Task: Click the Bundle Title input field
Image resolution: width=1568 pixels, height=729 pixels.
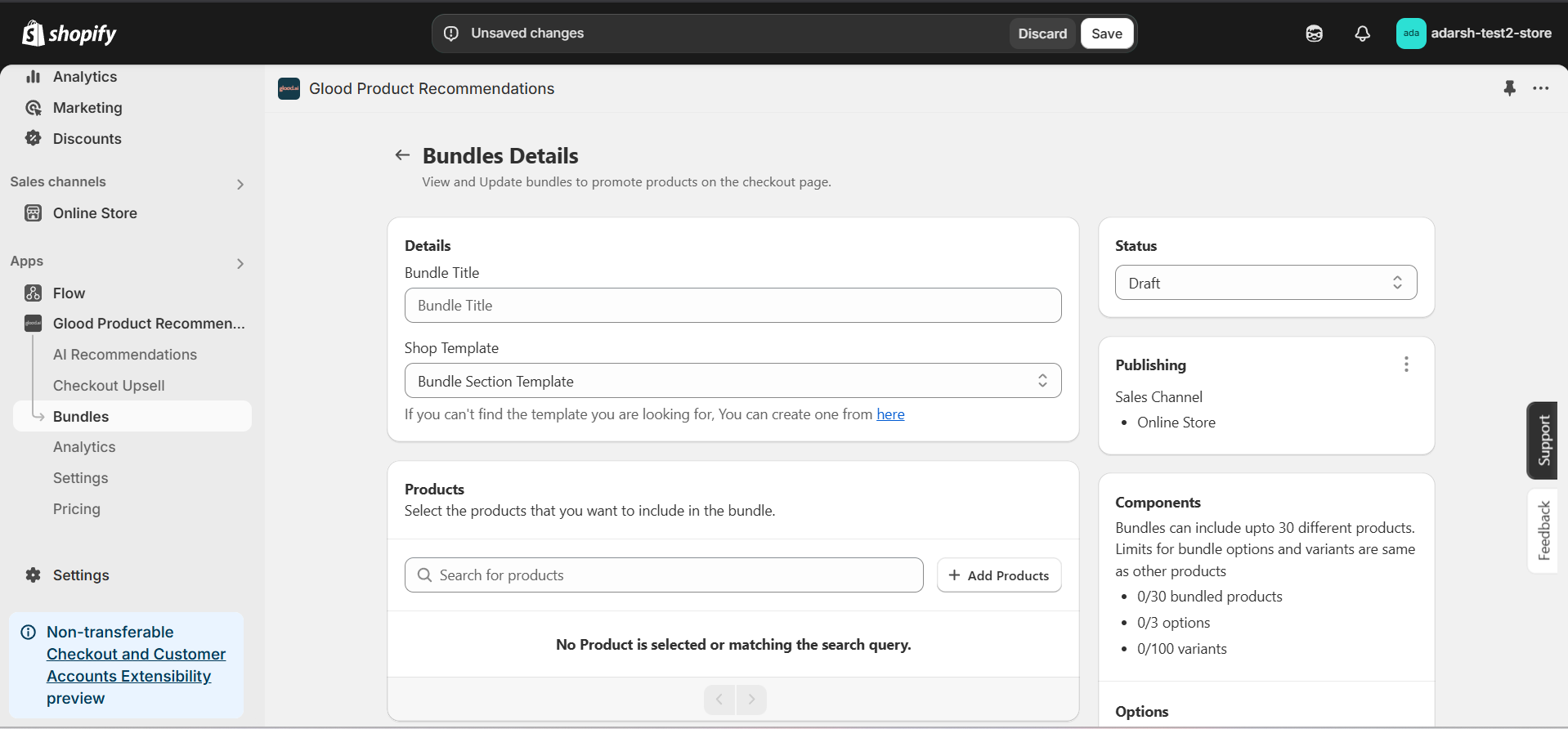Action: 732,305
